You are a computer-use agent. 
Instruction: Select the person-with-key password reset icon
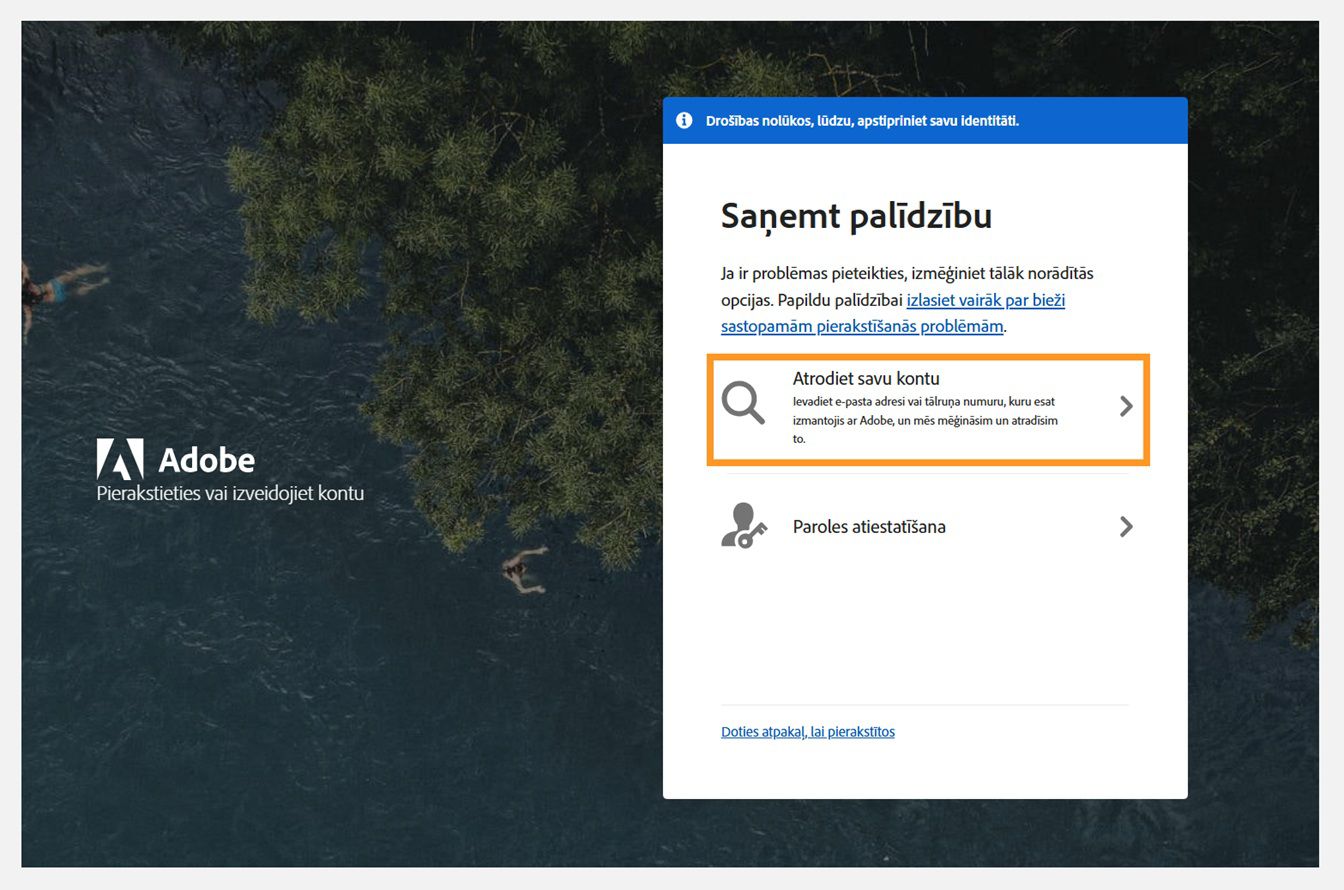coord(744,524)
